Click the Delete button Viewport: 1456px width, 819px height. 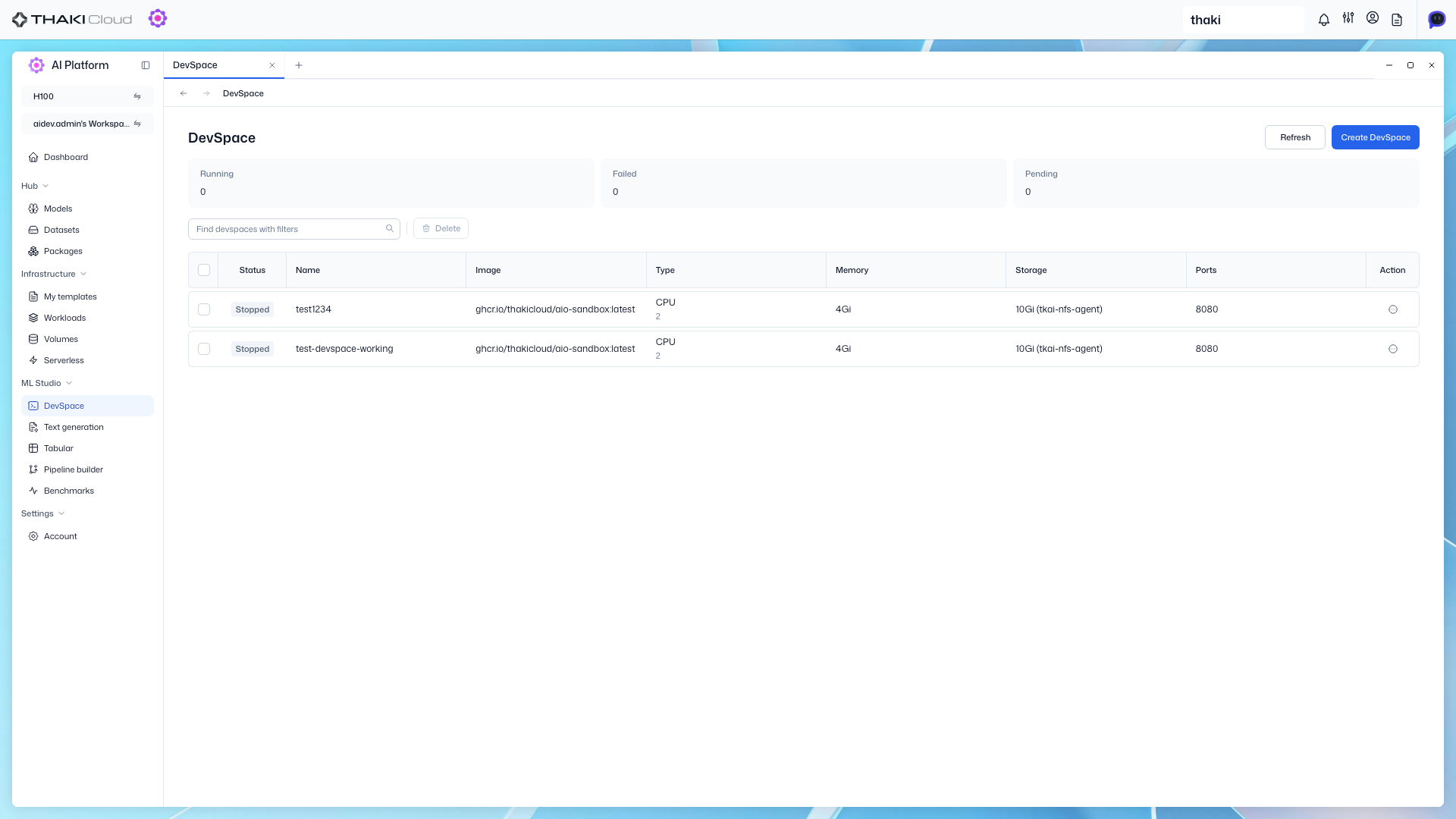tap(441, 228)
